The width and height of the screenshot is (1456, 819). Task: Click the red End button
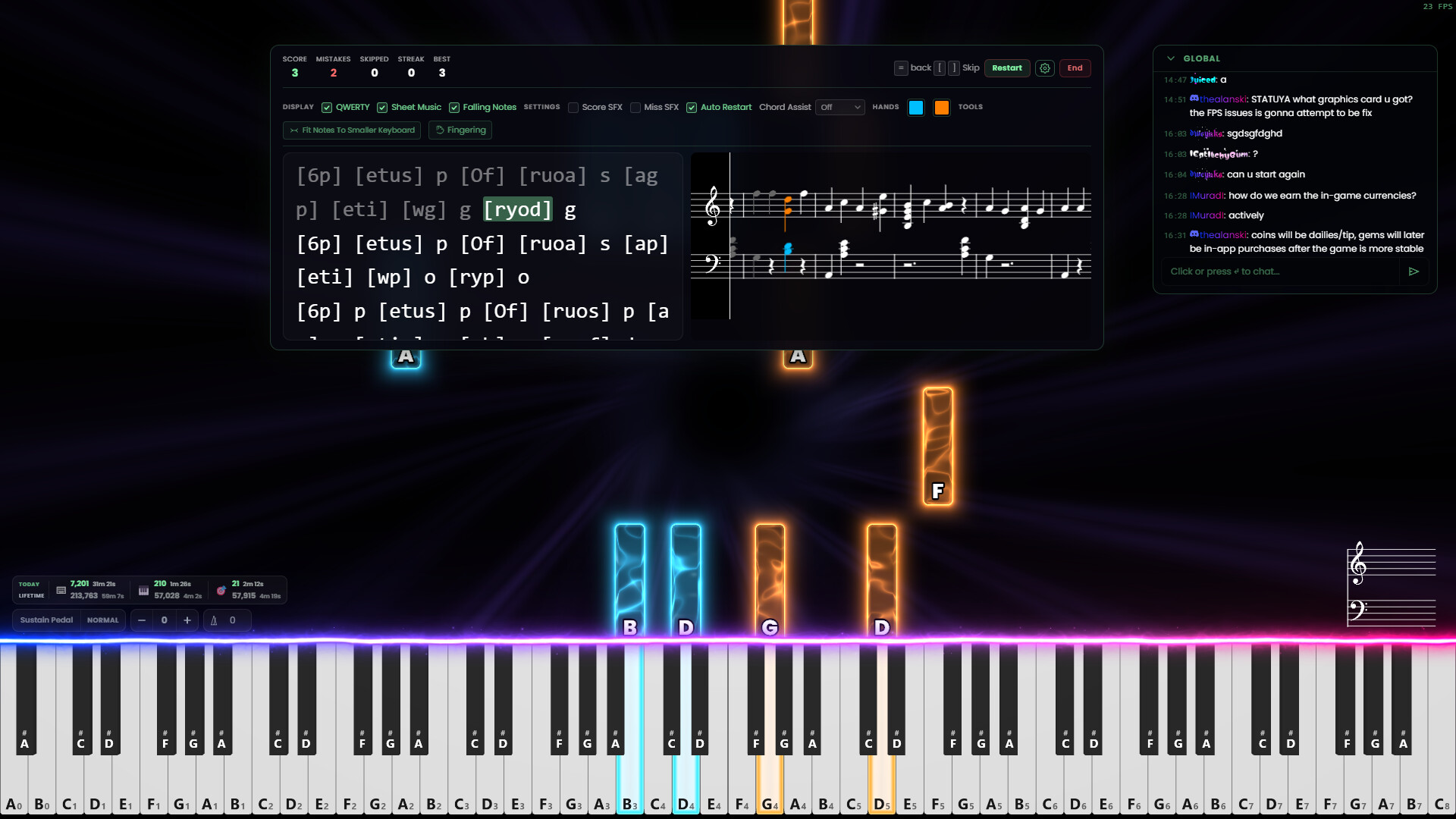pyautogui.click(x=1075, y=68)
